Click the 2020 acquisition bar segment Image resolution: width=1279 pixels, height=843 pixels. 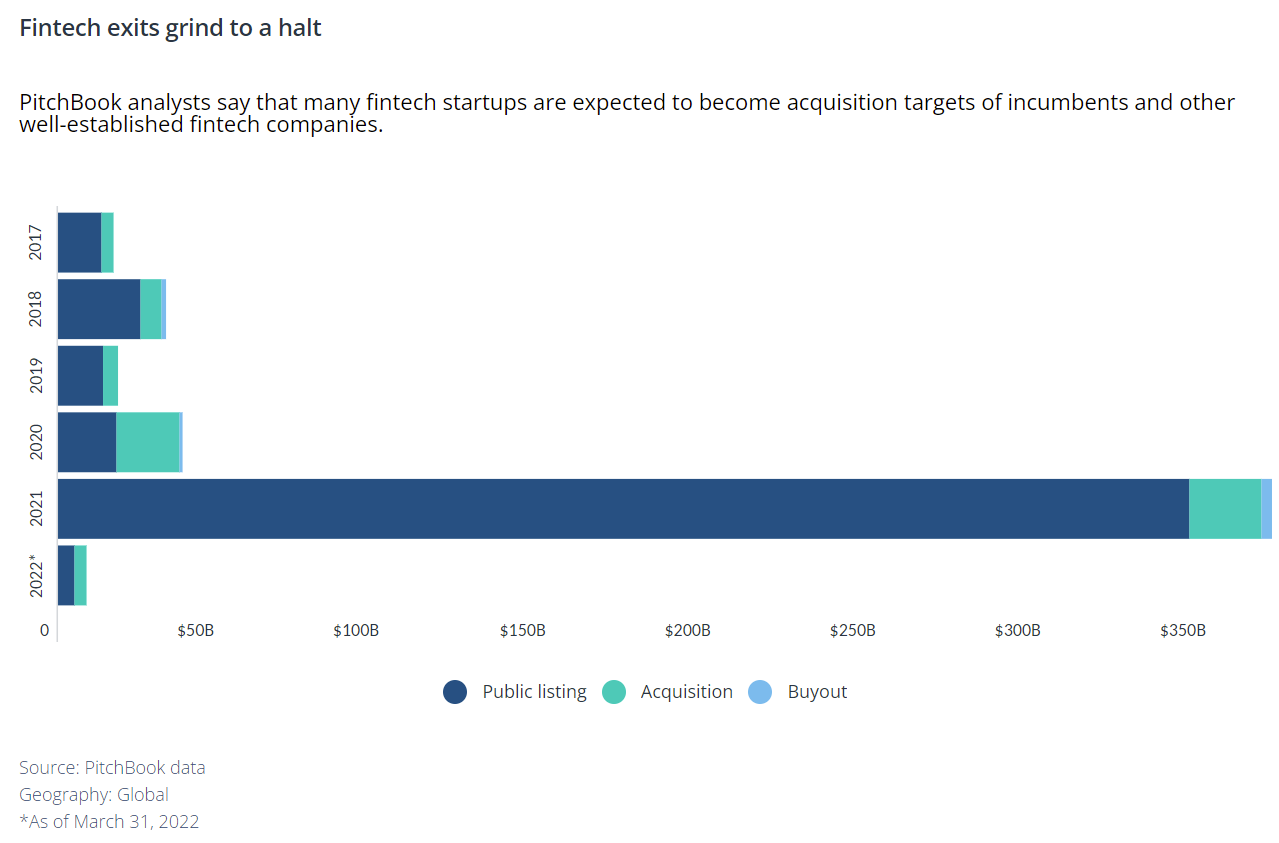click(x=148, y=442)
